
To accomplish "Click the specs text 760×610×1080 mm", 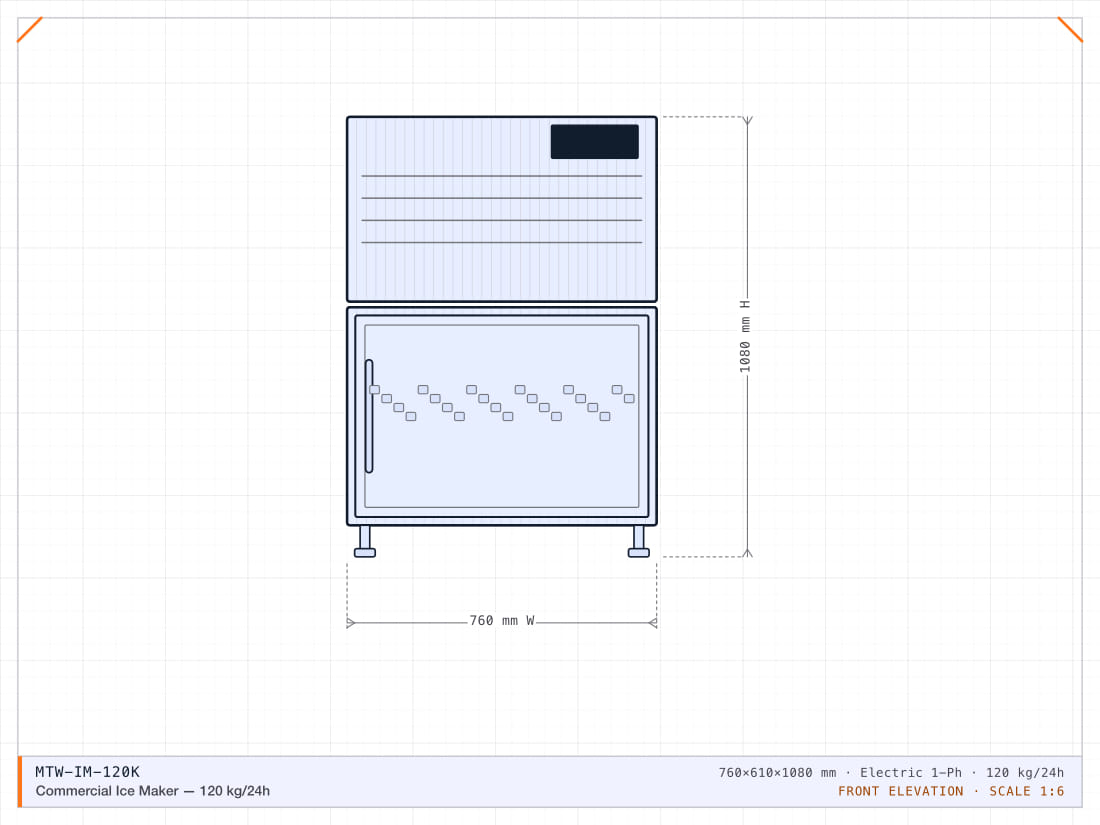I will coord(777,772).
